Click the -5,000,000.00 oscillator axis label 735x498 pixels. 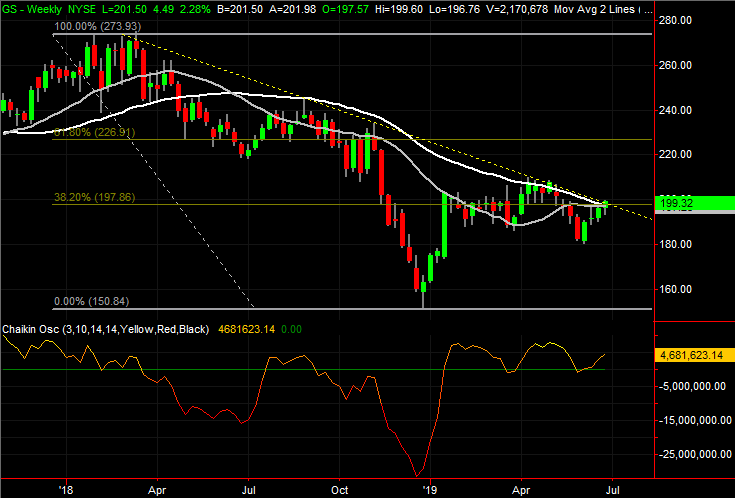click(x=694, y=387)
